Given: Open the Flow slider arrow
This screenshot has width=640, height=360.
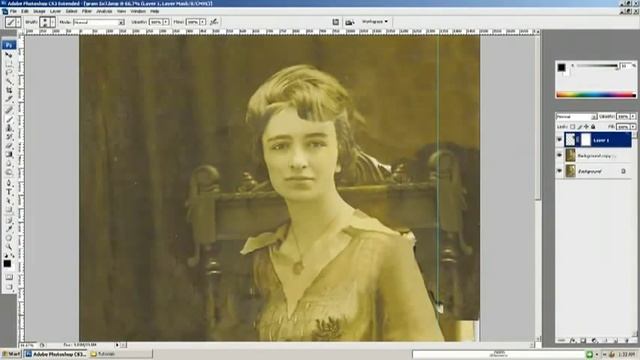Looking at the screenshot, I should point(202,22).
